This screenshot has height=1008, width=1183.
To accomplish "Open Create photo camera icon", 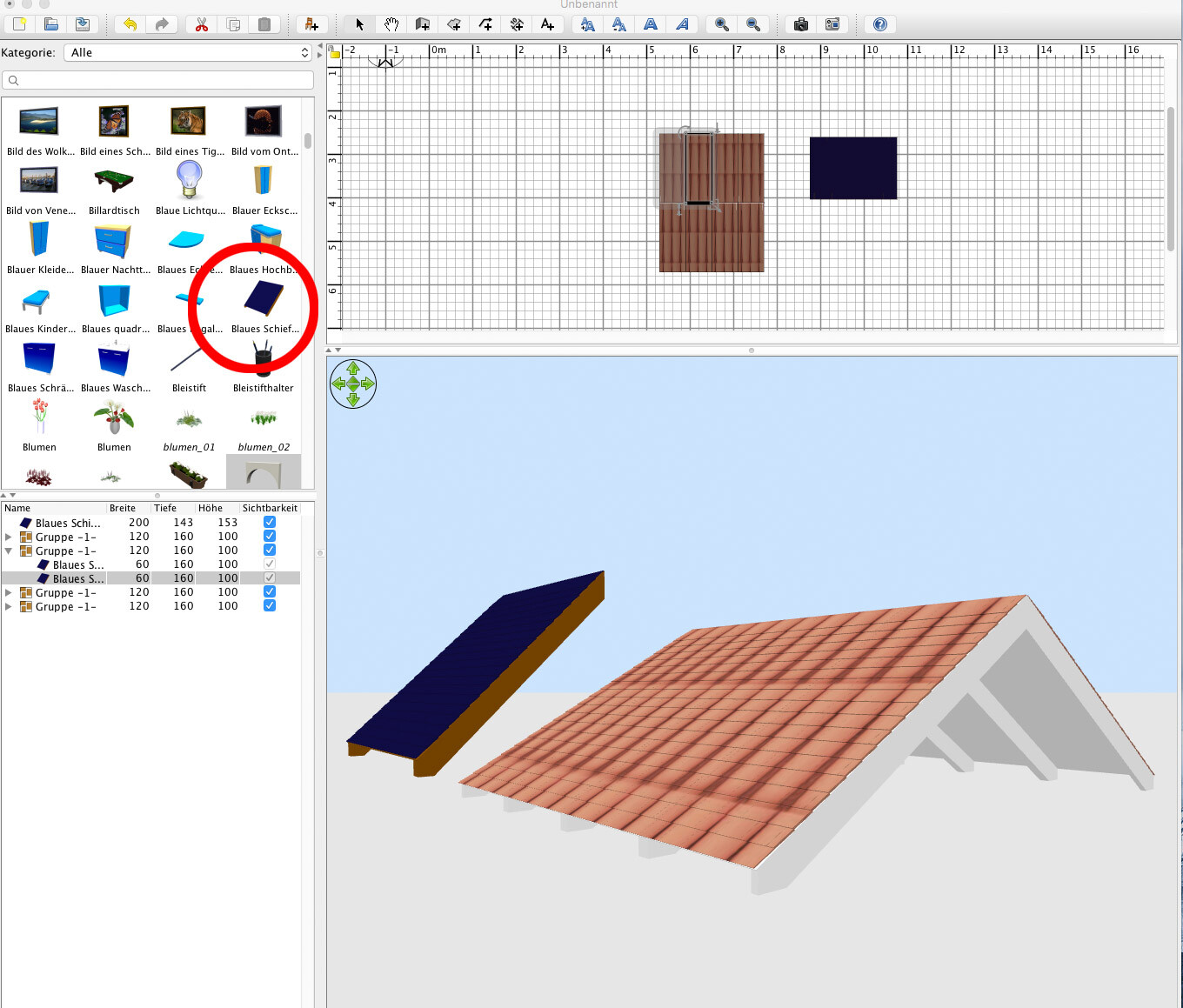I will coord(800,24).
